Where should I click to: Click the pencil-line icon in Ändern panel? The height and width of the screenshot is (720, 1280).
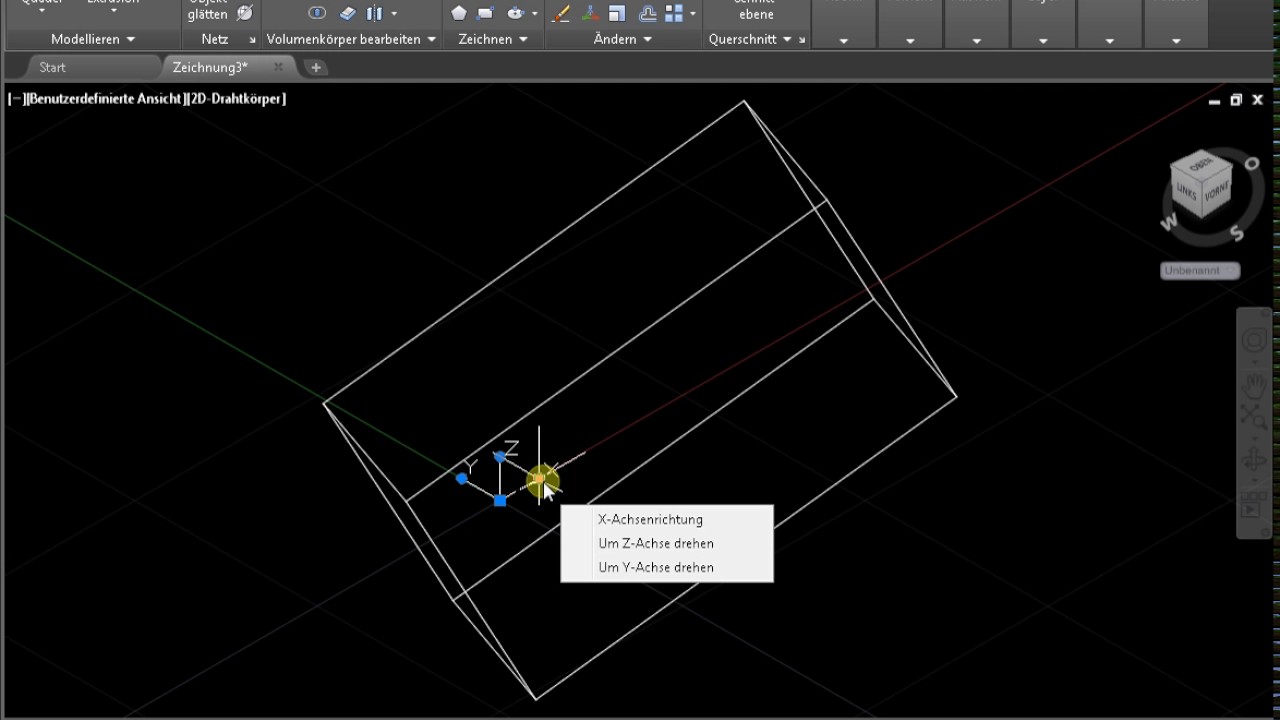[562, 13]
